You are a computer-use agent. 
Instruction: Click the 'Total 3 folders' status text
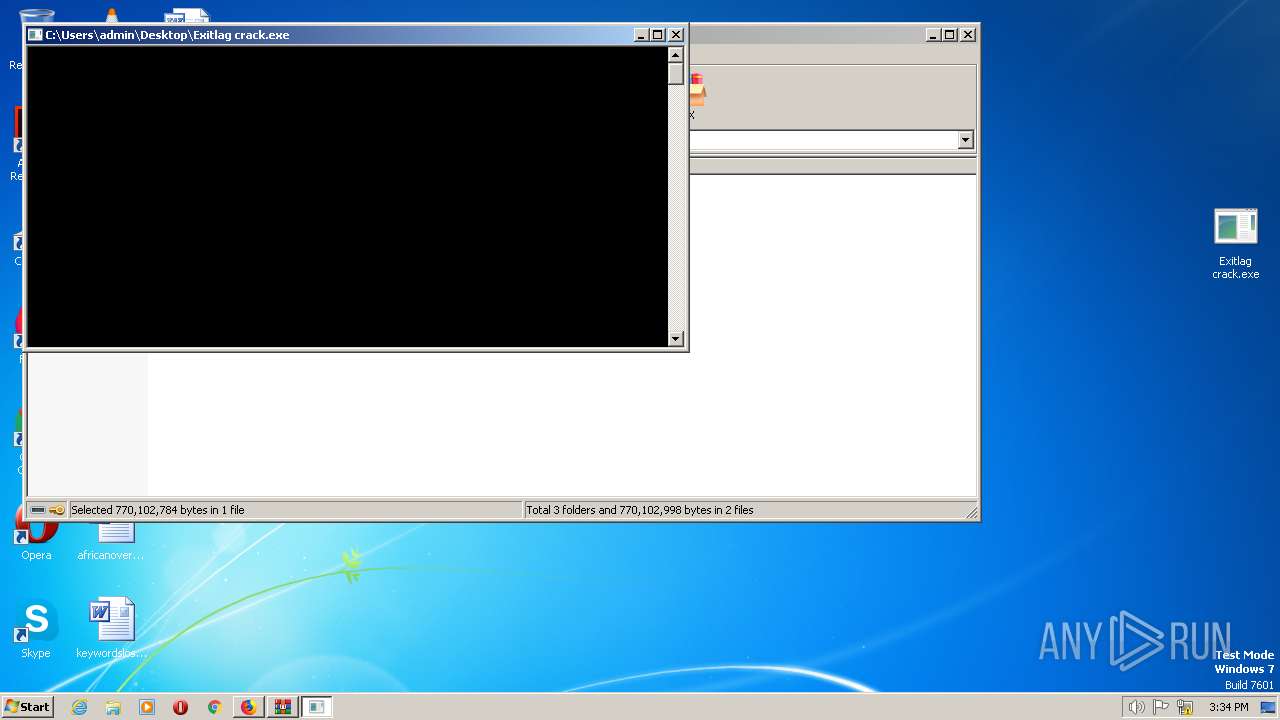pyautogui.click(x=640, y=510)
